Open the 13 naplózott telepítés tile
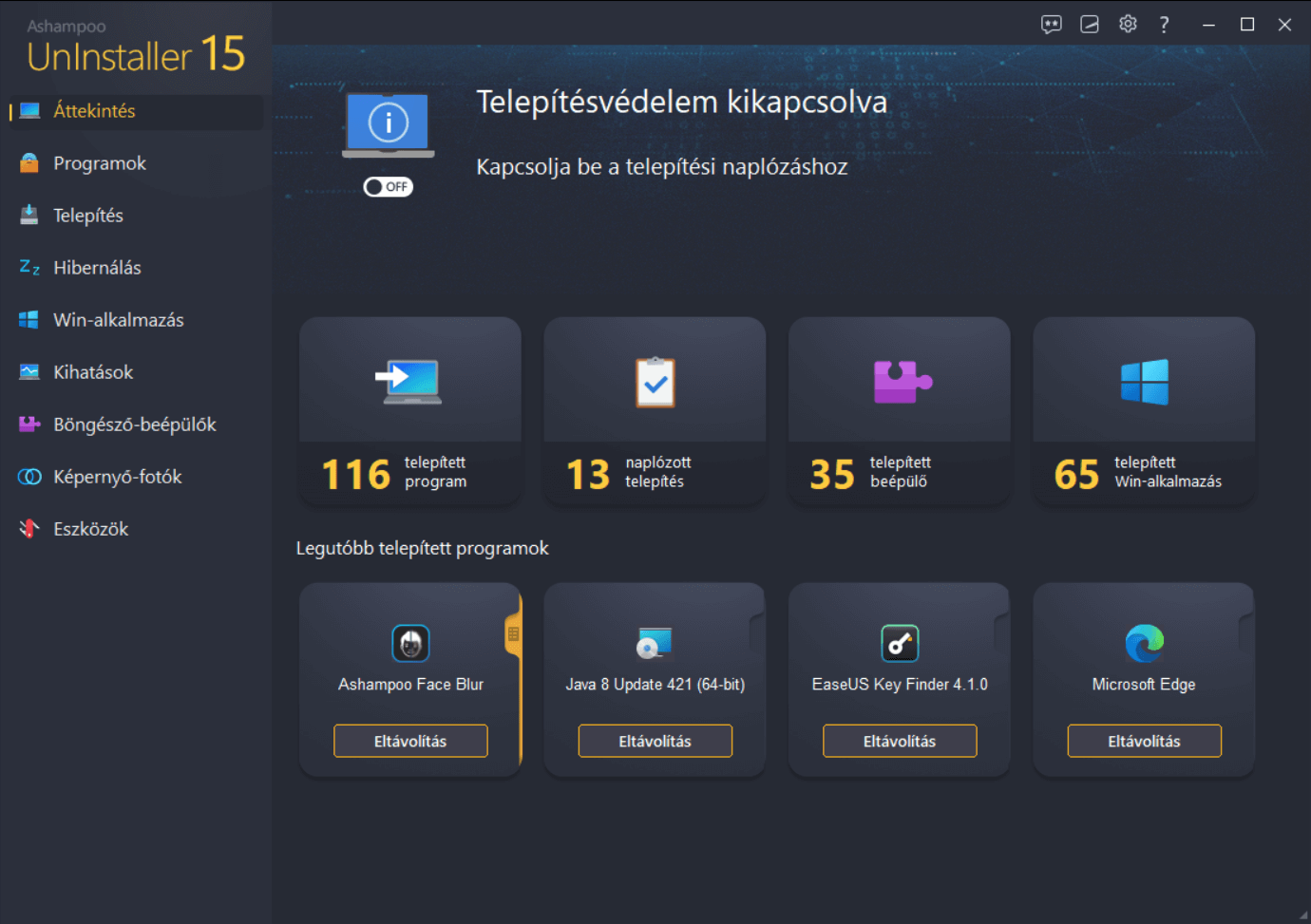The width and height of the screenshot is (1311, 924). pos(655,410)
